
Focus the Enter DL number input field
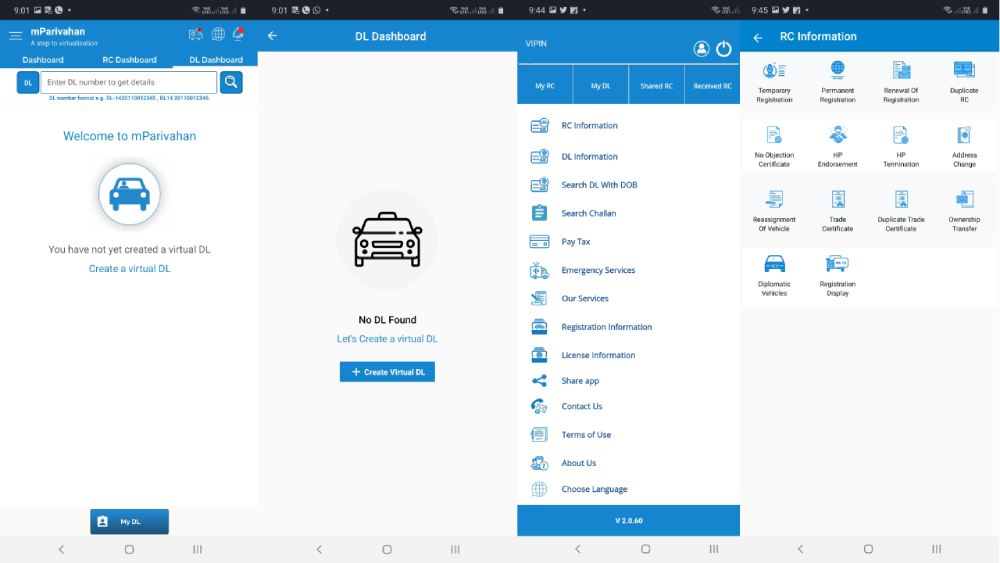(x=129, y=82)
